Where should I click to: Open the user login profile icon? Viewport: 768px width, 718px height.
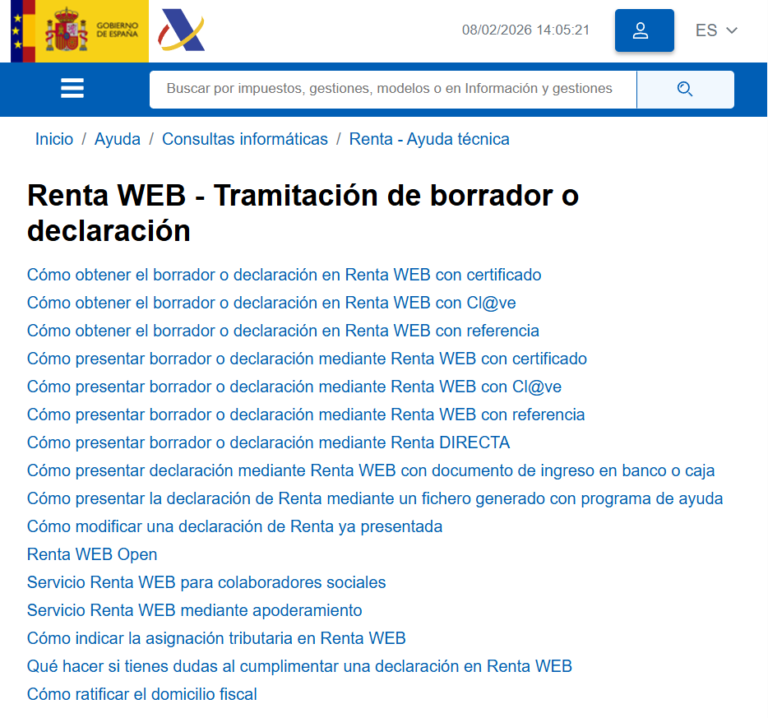644,30
